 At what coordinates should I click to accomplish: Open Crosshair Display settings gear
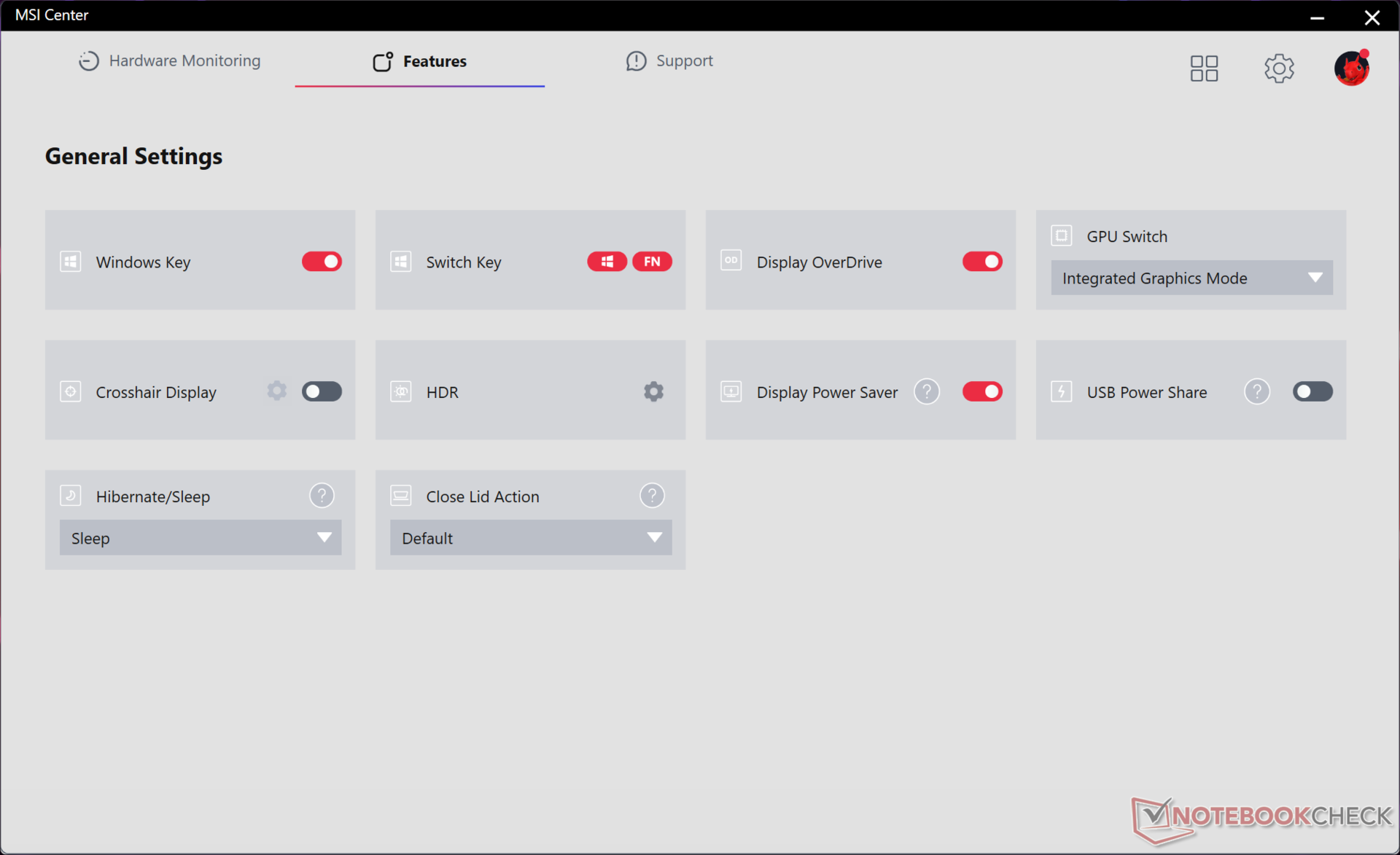[x=276, y=391]
